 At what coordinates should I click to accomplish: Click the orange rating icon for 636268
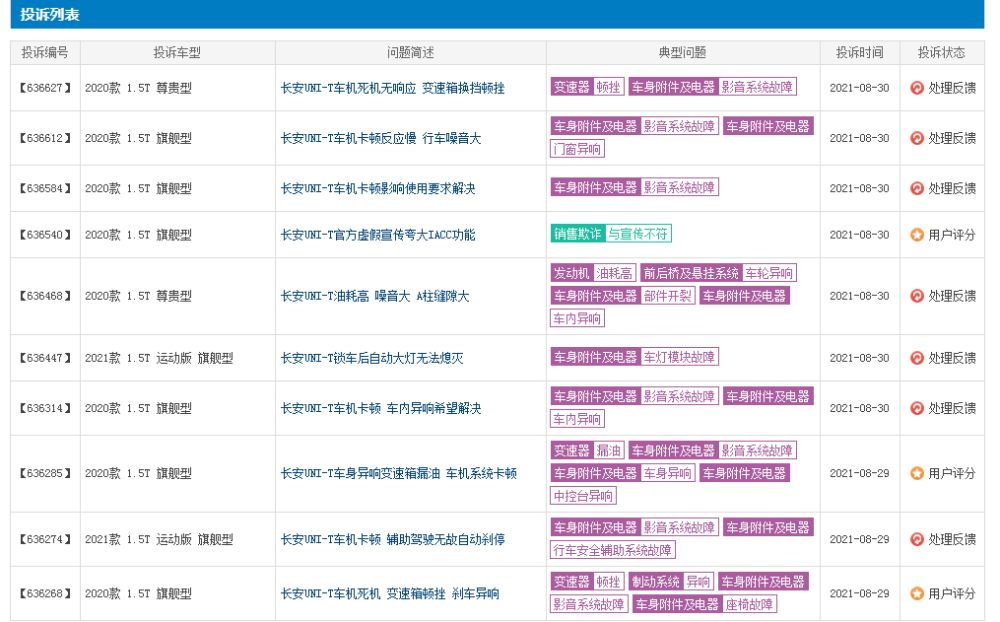click(x=916, y=593)
